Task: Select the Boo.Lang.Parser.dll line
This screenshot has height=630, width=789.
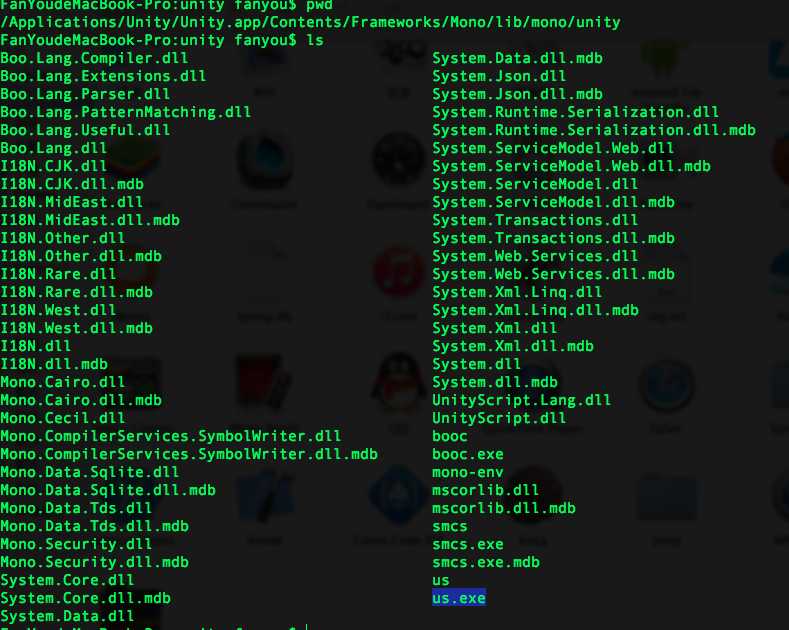Action: click(x=85, y=95)
